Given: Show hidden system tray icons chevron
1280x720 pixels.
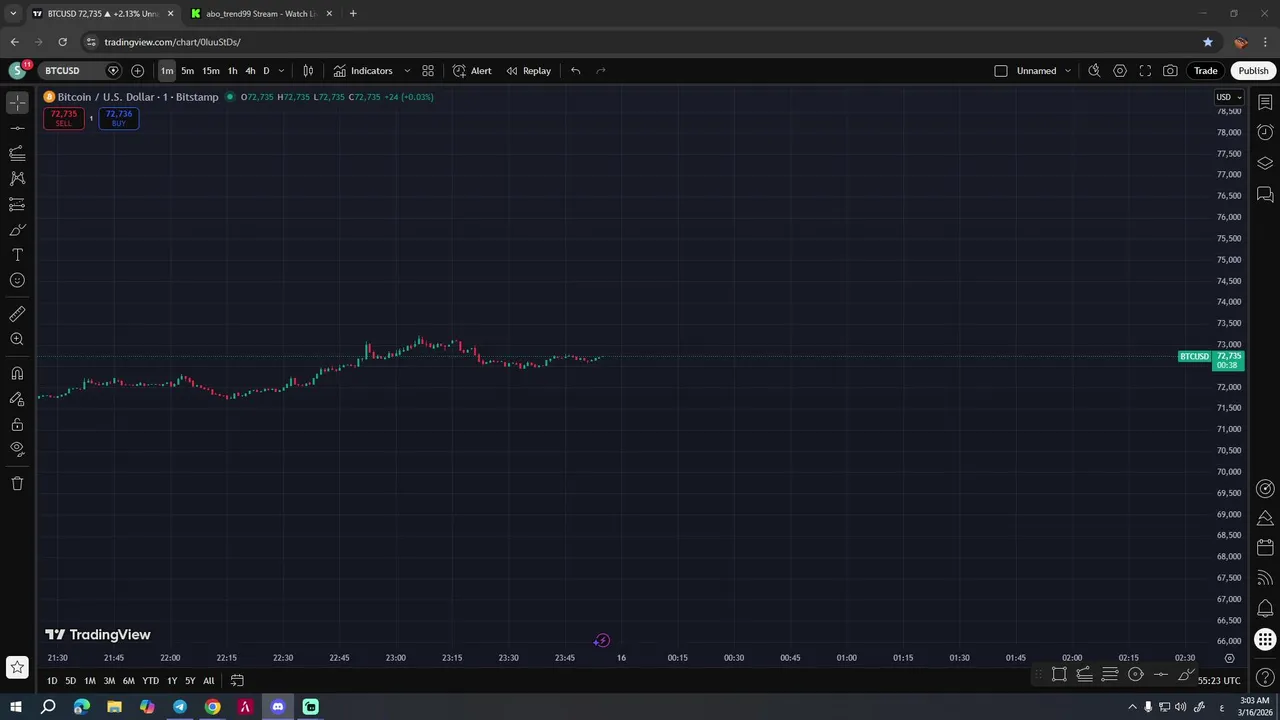Looking at the screenshot, I should pyautogui.click(x=1133, y=707).
